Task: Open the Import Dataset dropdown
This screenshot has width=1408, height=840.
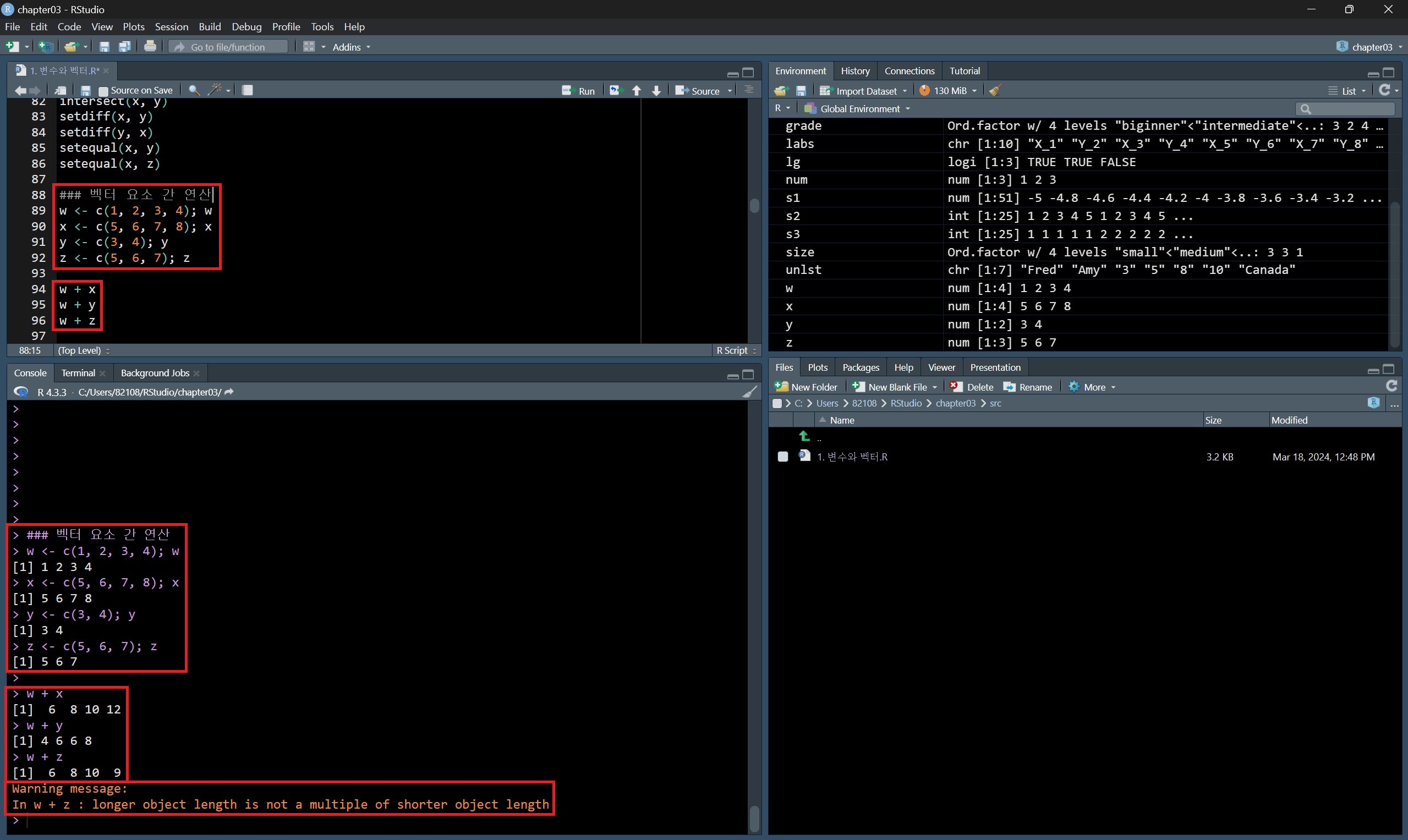Action: click(x=864, y=91)
